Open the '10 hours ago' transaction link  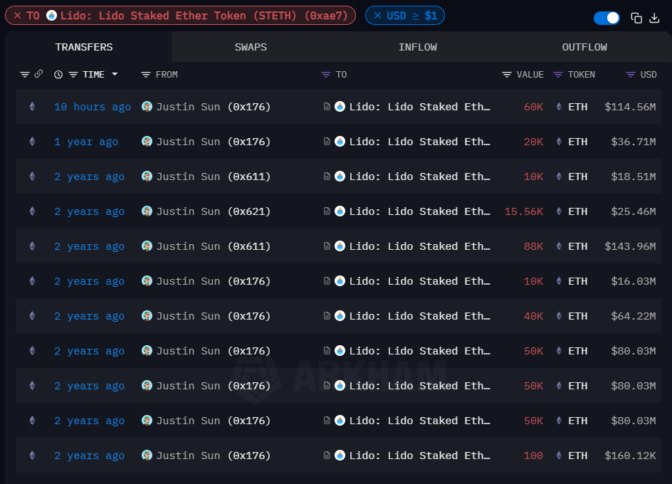[x=93, y=107]
